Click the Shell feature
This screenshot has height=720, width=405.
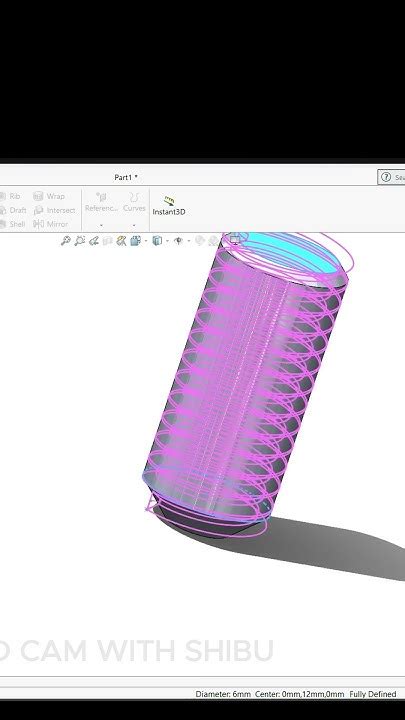12,224
